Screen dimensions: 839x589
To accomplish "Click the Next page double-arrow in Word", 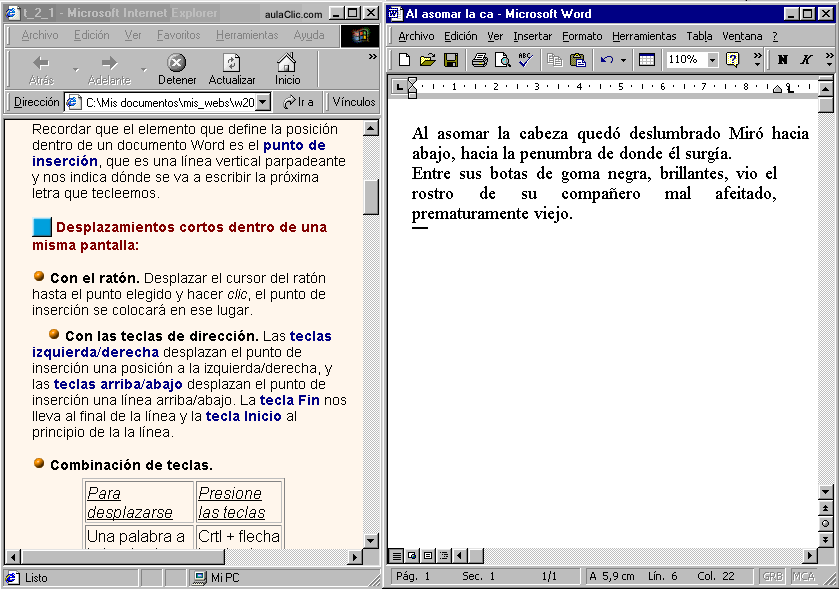I will (826, 539).
